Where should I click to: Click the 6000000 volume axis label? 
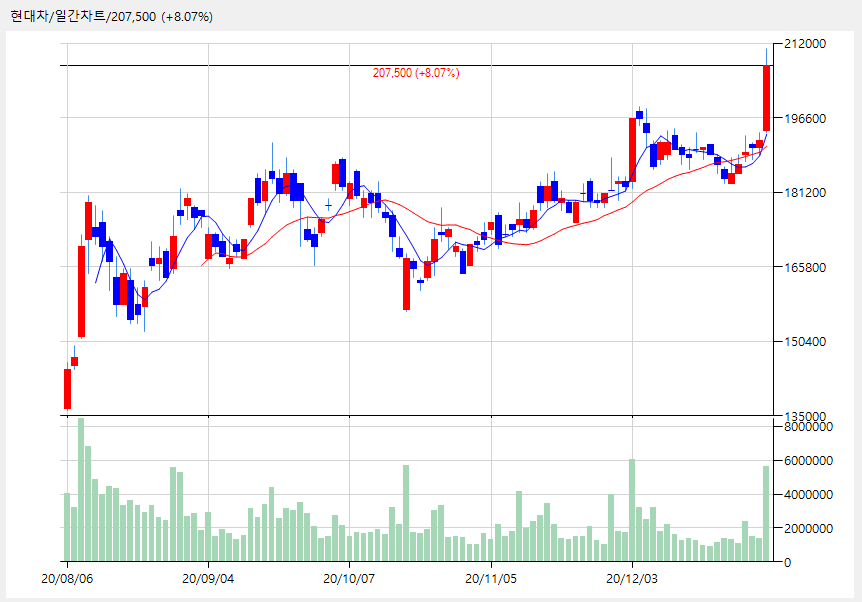coord(808,461)
